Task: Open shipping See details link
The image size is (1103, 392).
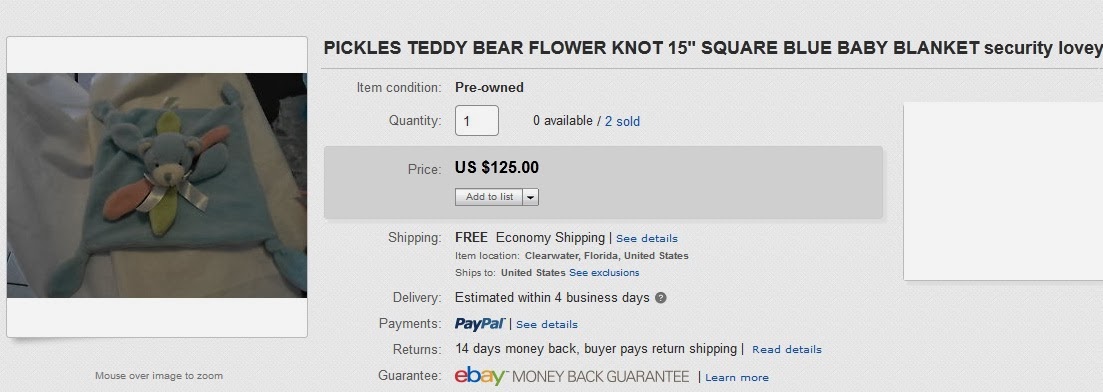Action: tap(646, 239)
